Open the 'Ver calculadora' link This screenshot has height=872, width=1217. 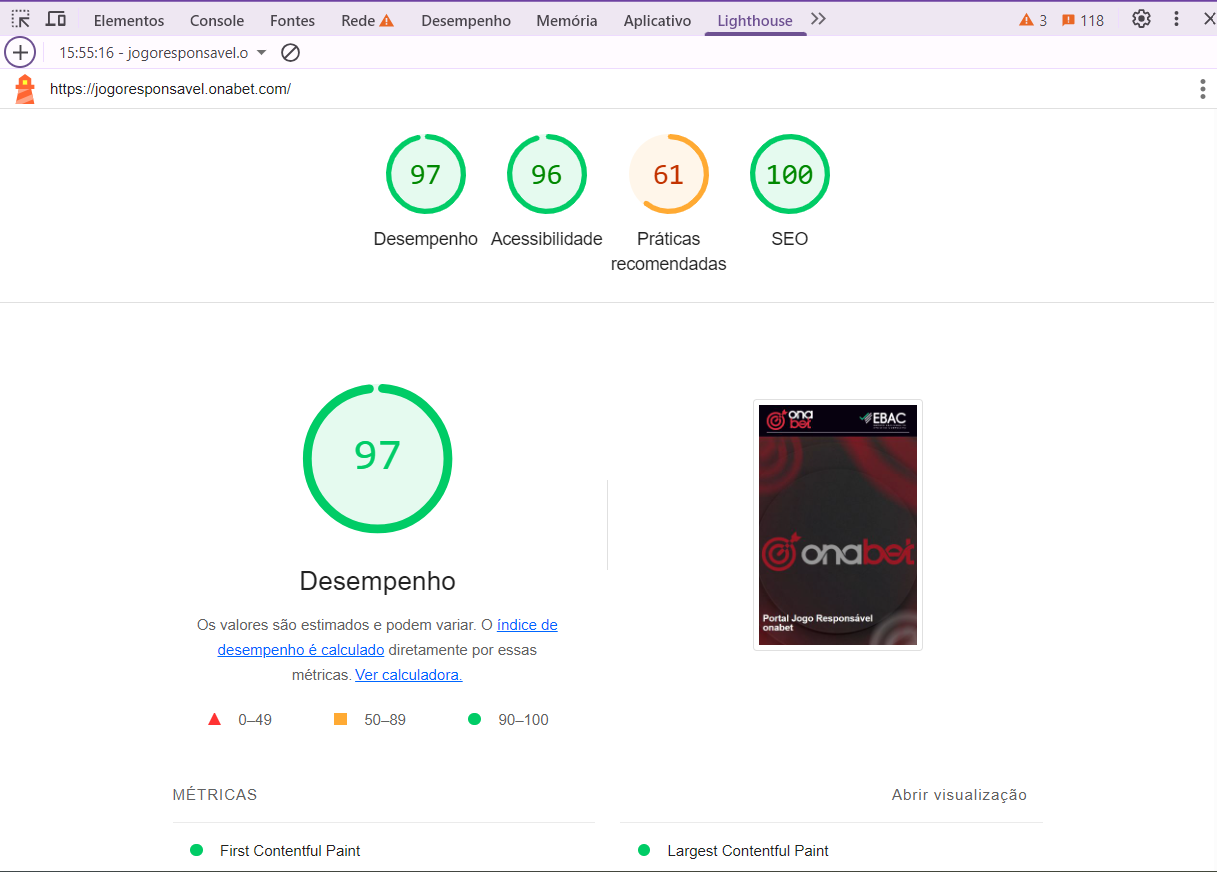(408, 674)
